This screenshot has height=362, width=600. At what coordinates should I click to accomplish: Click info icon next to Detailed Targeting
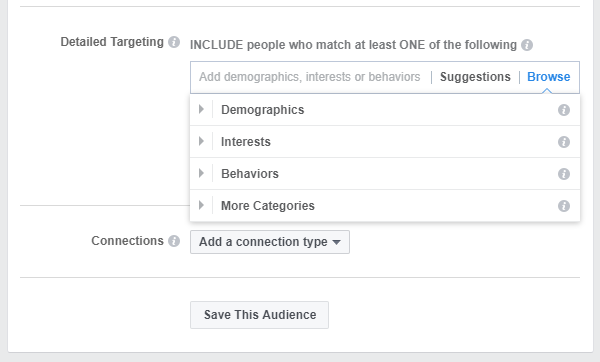tap(174, 42)
